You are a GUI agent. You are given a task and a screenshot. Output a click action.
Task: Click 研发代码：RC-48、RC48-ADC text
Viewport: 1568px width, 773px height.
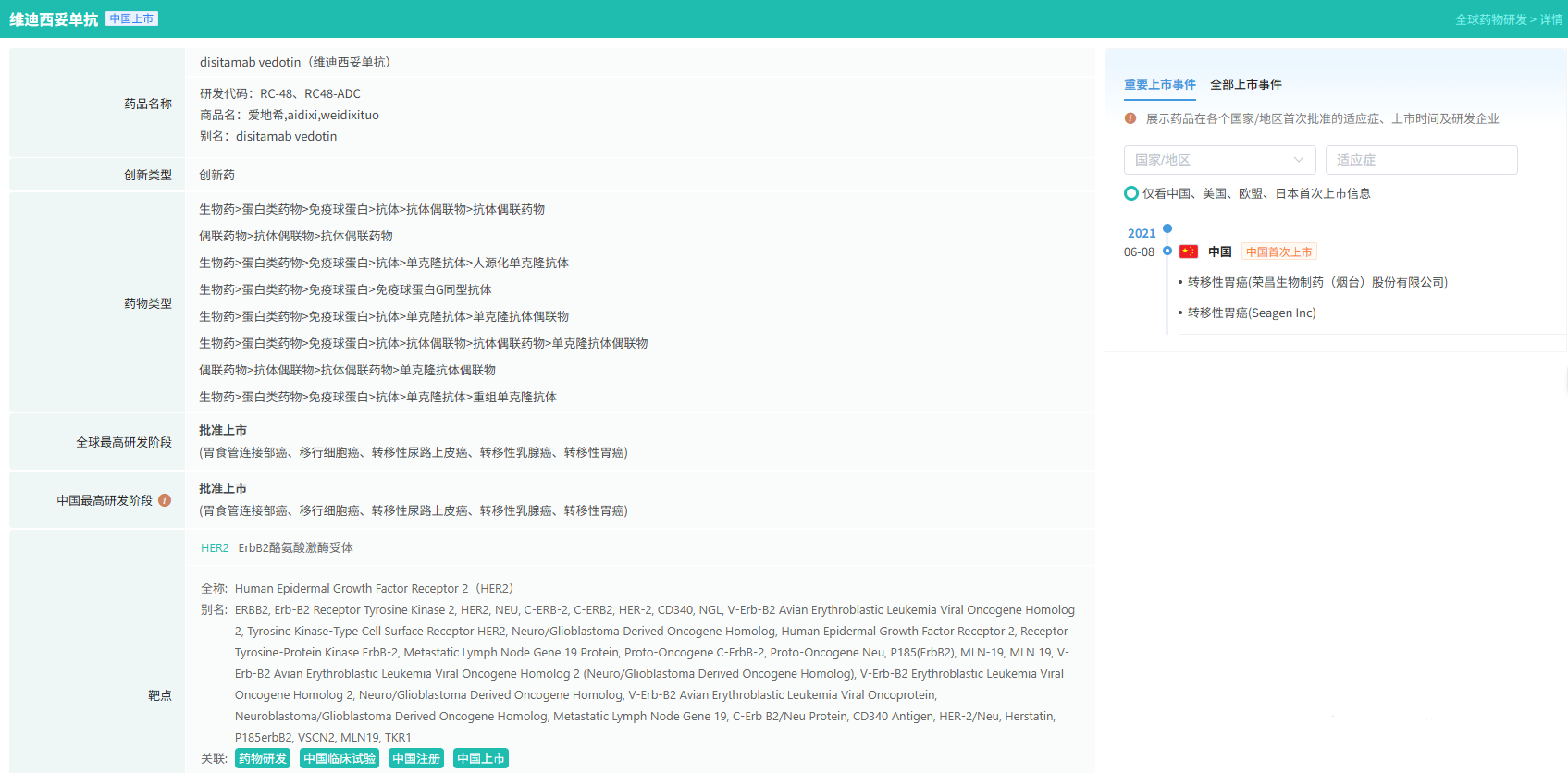280,93
